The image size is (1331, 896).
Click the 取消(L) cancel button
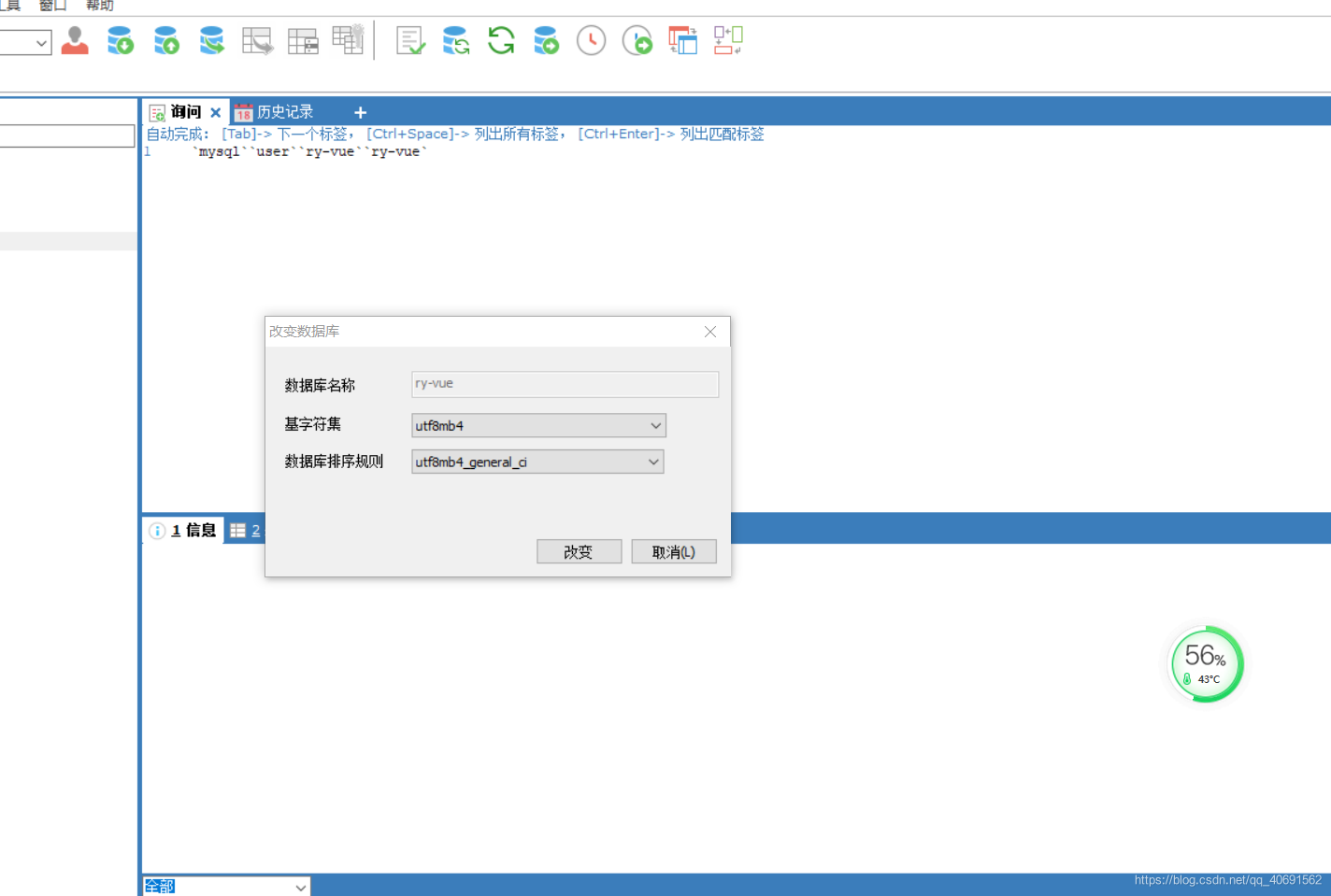point(674,552)
